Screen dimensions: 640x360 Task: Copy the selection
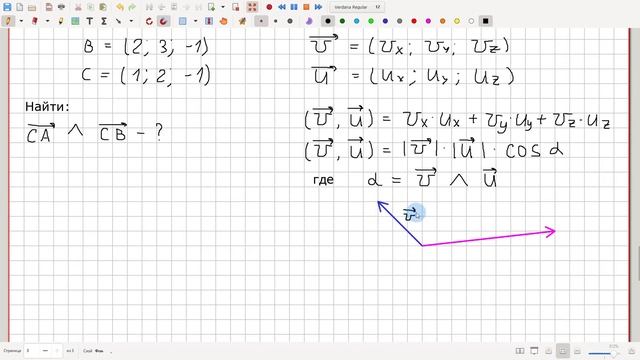[91, 7]
